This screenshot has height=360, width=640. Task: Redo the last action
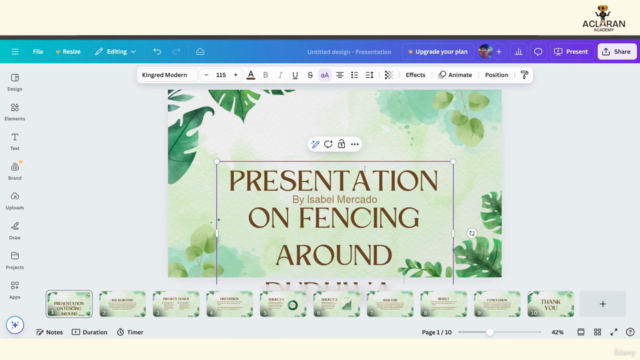click(x=176, y=52)
